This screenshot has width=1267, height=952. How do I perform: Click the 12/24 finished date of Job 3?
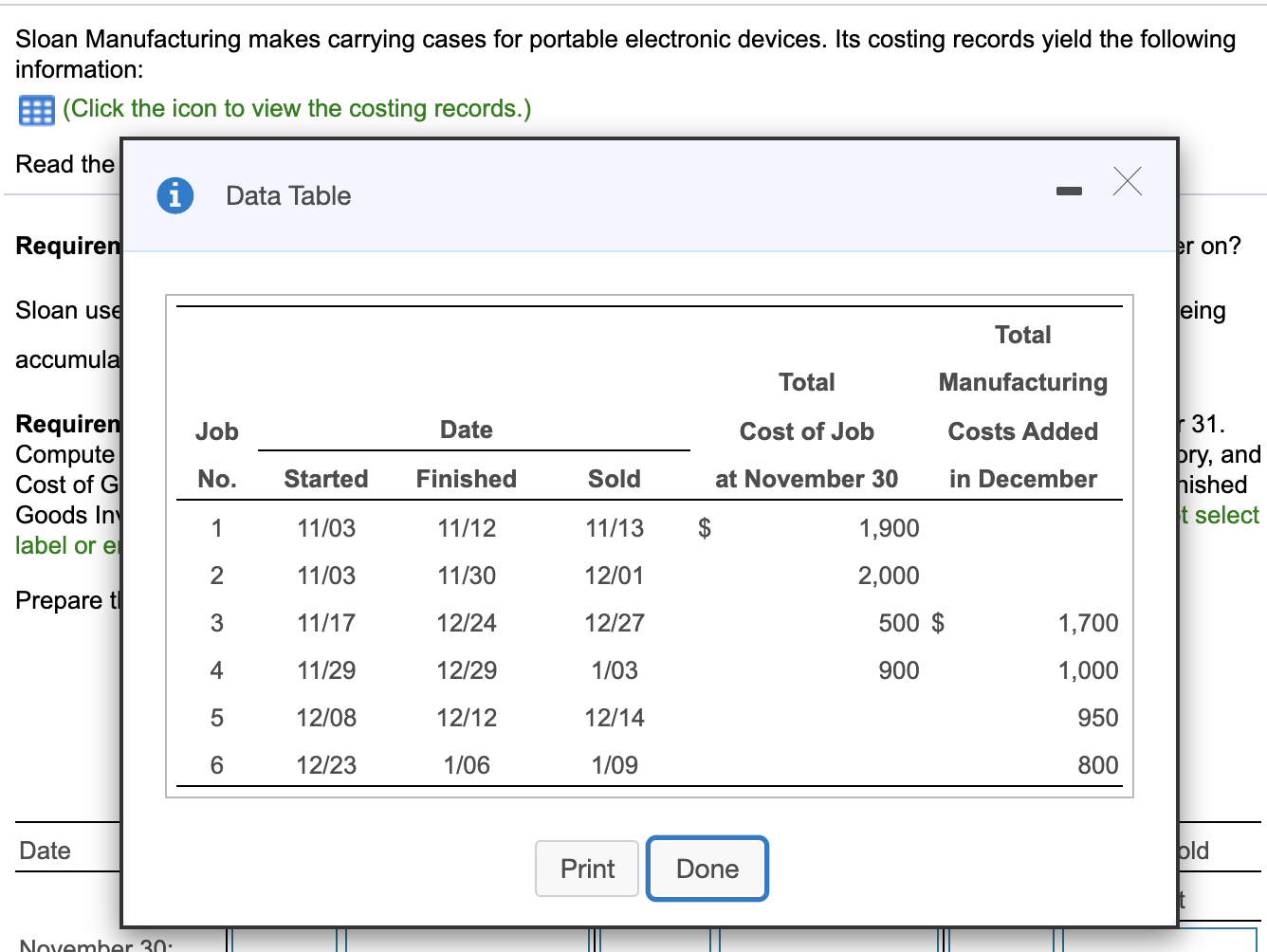467,623
